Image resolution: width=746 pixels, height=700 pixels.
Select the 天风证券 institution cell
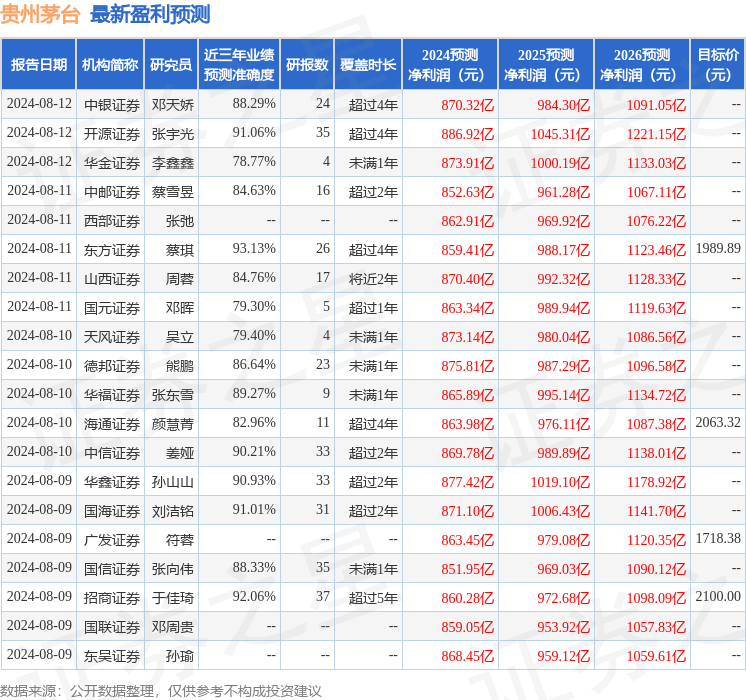tap(112, 337)
